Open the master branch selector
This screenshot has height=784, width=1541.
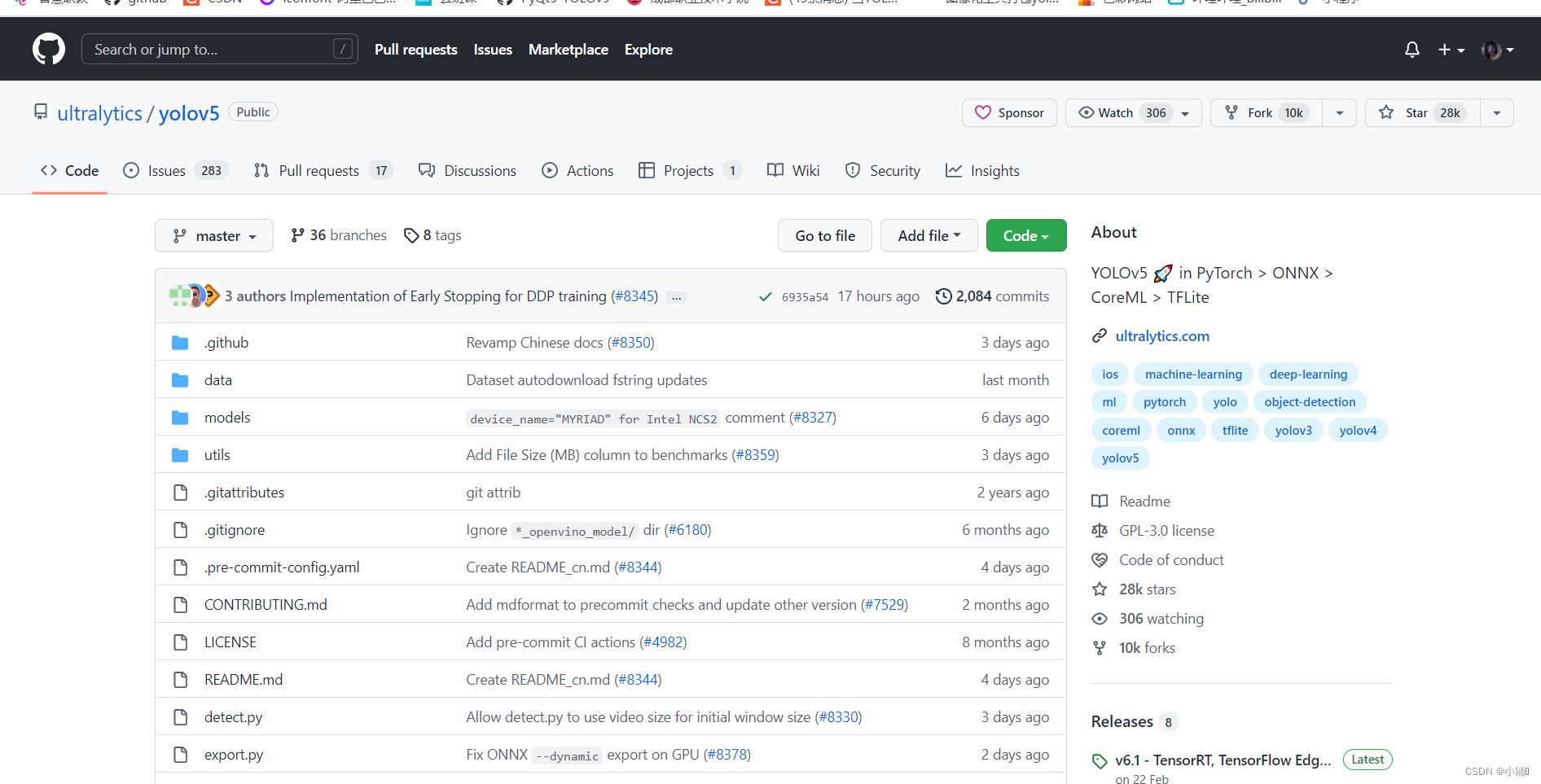[214, 235]
